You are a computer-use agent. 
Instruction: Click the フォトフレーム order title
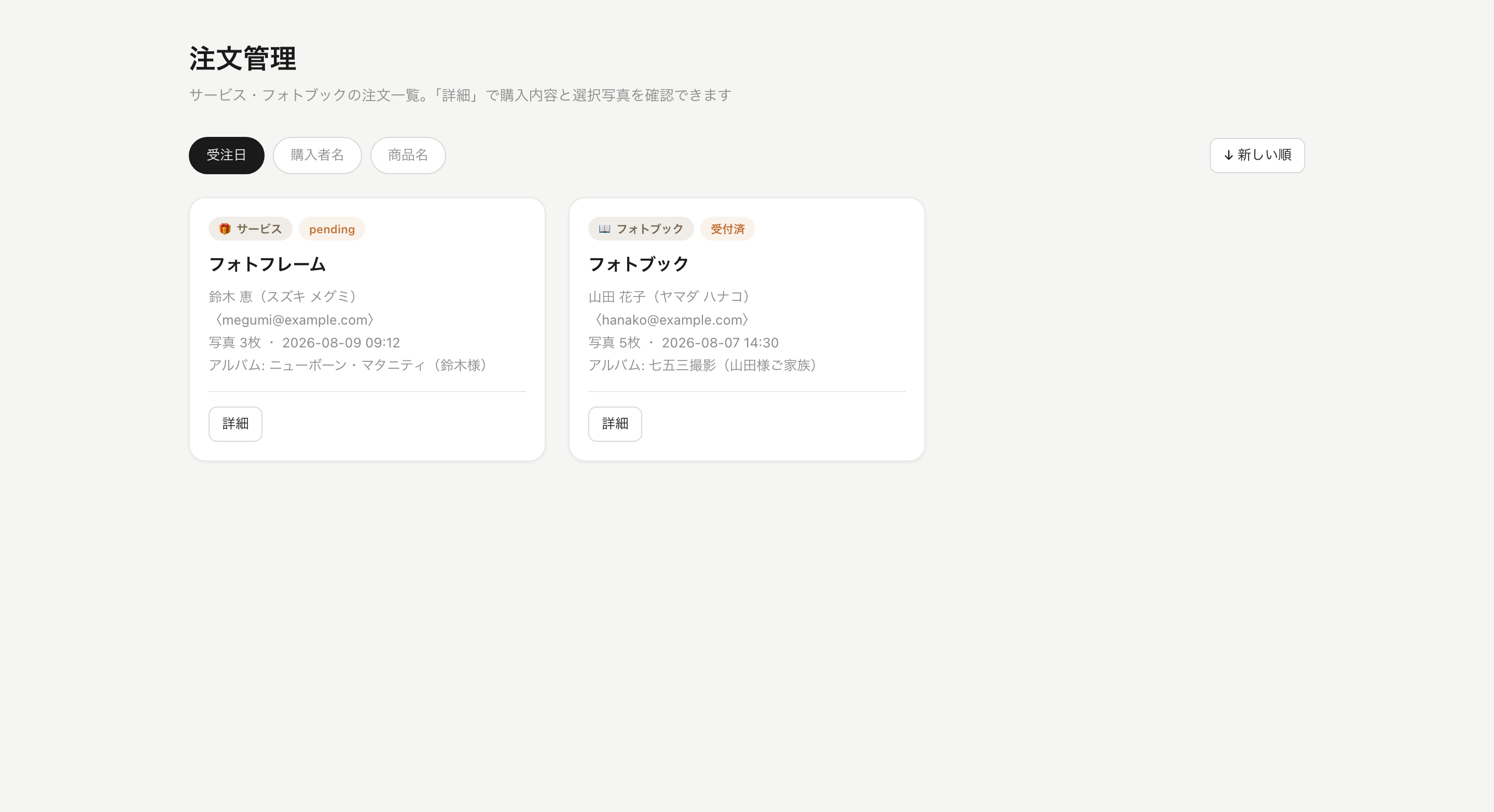point(267,264)
